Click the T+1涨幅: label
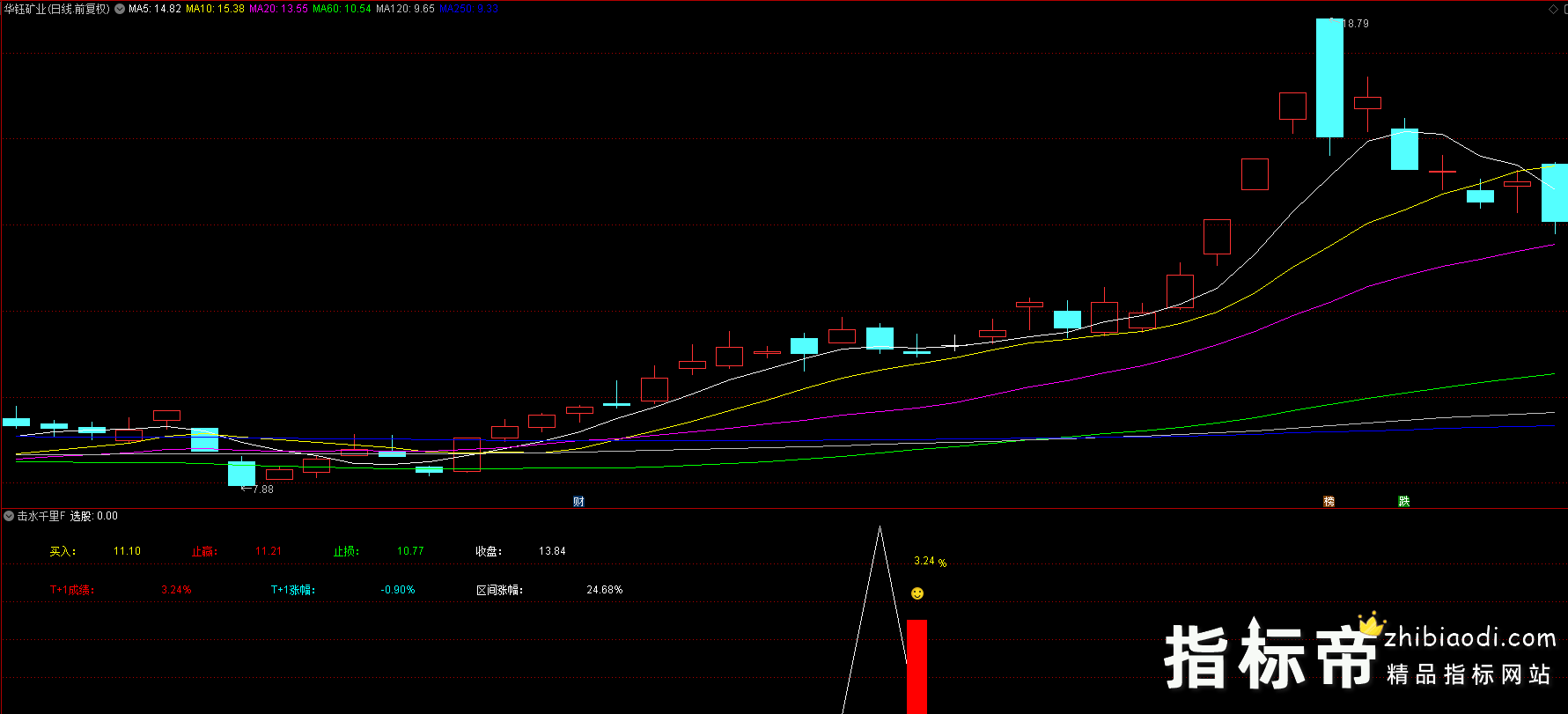 pyautogui.click(x=293, y=590)
